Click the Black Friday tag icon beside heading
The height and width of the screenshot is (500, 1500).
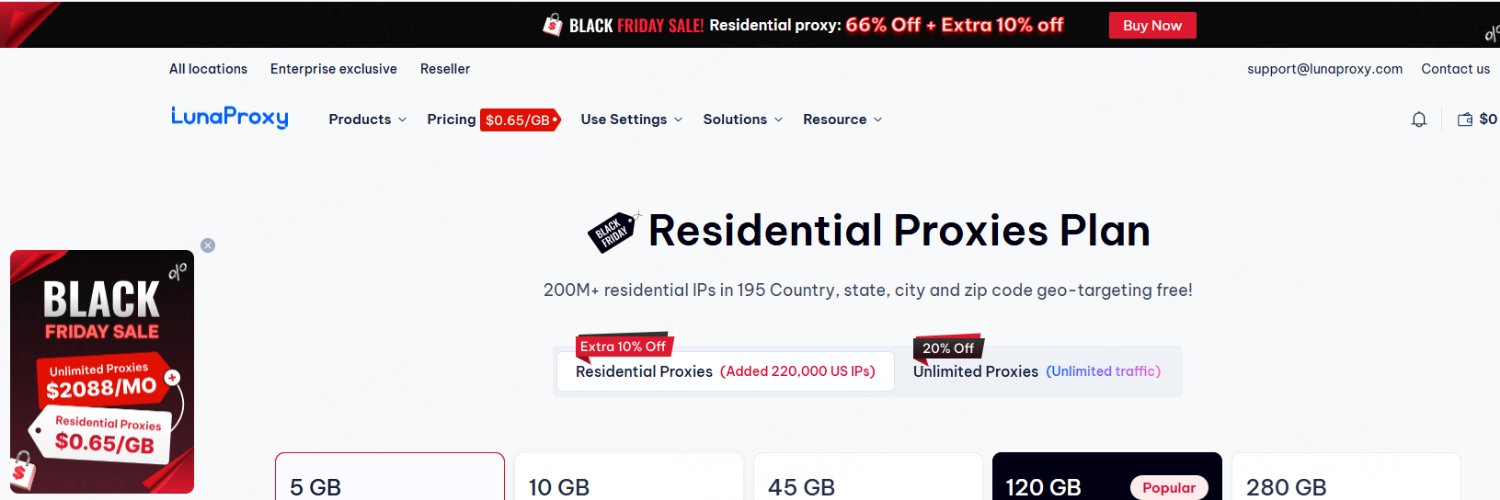pyautogui.click(x=613, y=232)
